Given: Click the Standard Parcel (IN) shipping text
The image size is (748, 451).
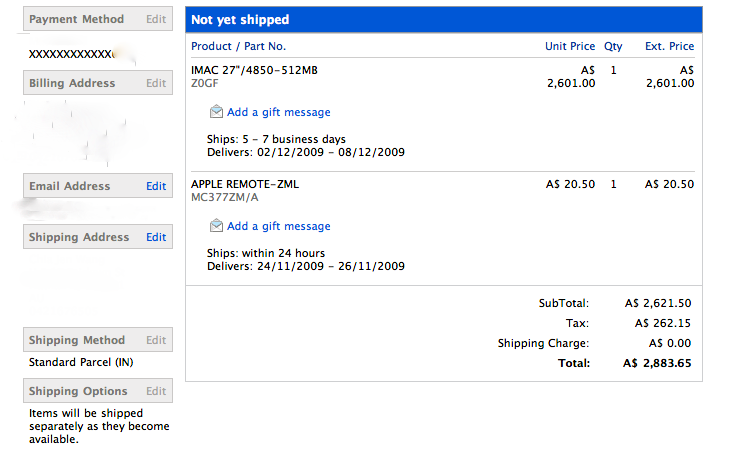Looking at the screenshot, I should point(81,362).
